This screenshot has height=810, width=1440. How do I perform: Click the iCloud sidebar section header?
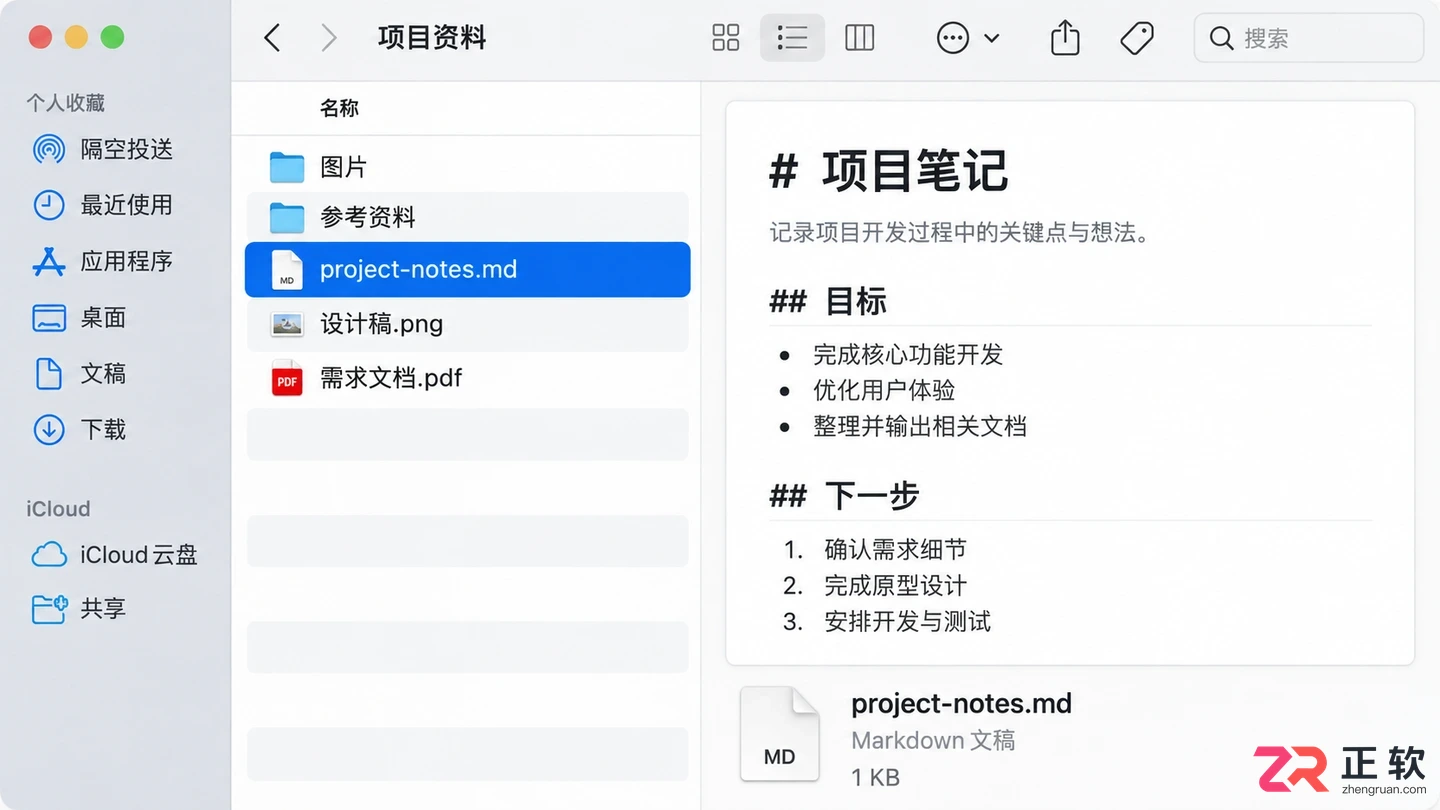(58, 508)
